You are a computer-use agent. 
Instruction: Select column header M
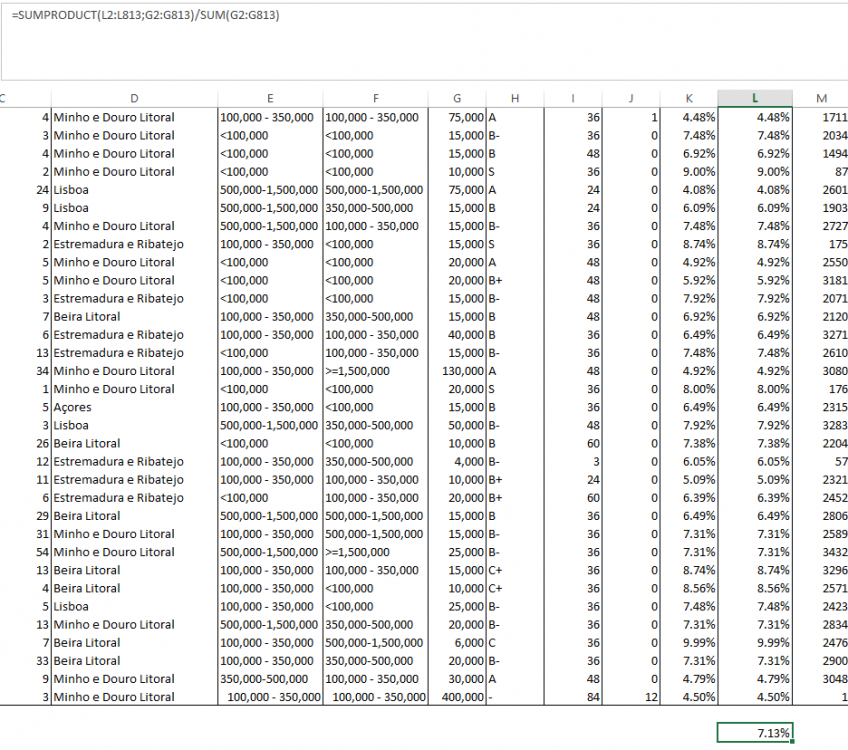[x=821, y=98]
